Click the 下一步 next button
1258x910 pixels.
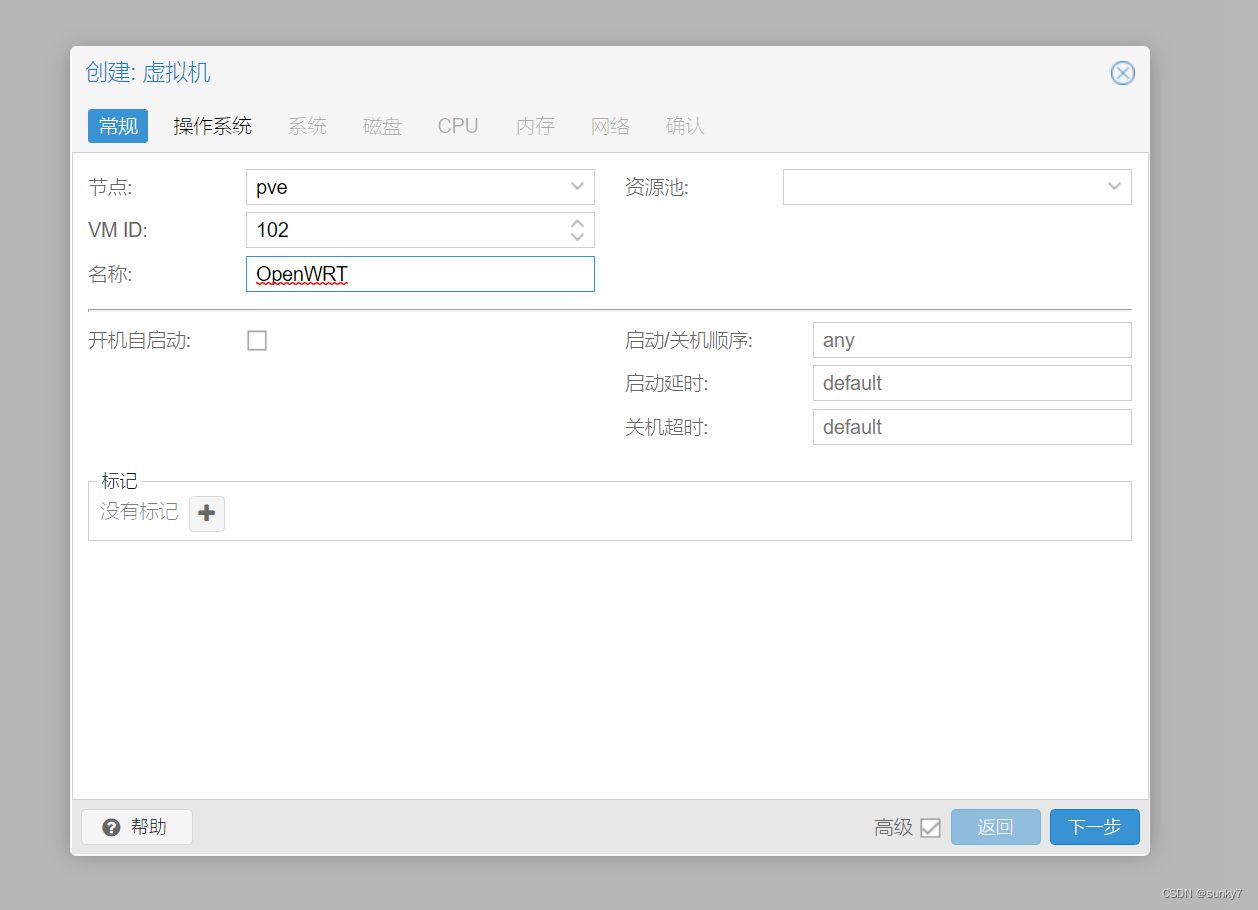(1094, 827)
